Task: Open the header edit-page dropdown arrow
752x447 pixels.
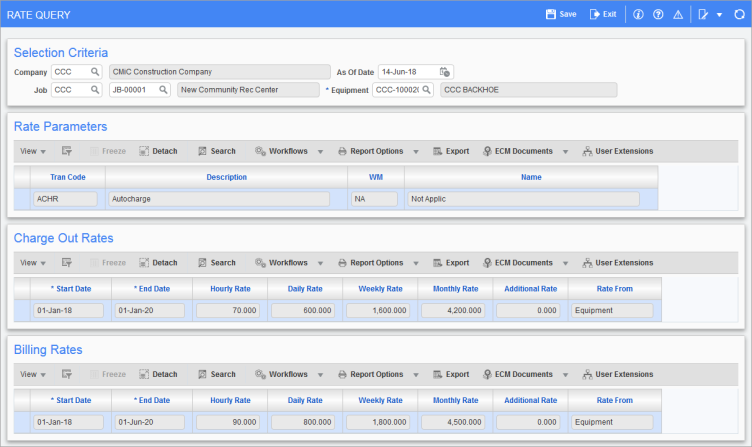Action: [719, 15]
